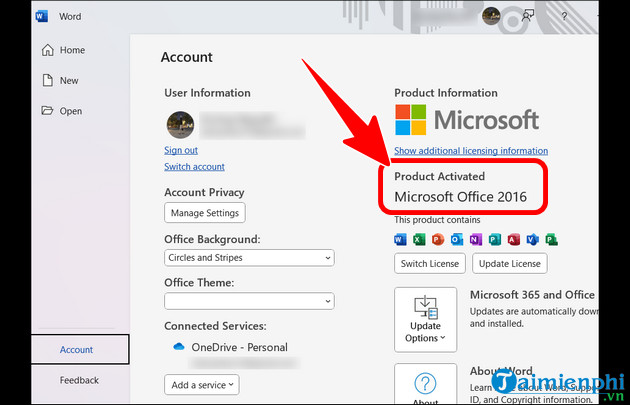The width and height of the screenshot is (630, 405).
Task: Select the Account sidebar item
Action: pyautogui.click(x=80, y=349)
